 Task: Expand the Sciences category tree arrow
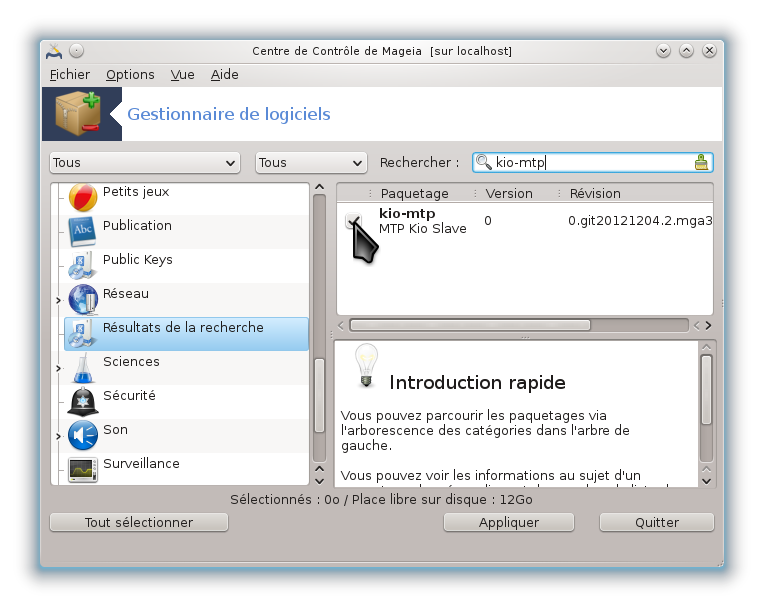(58, 368)
